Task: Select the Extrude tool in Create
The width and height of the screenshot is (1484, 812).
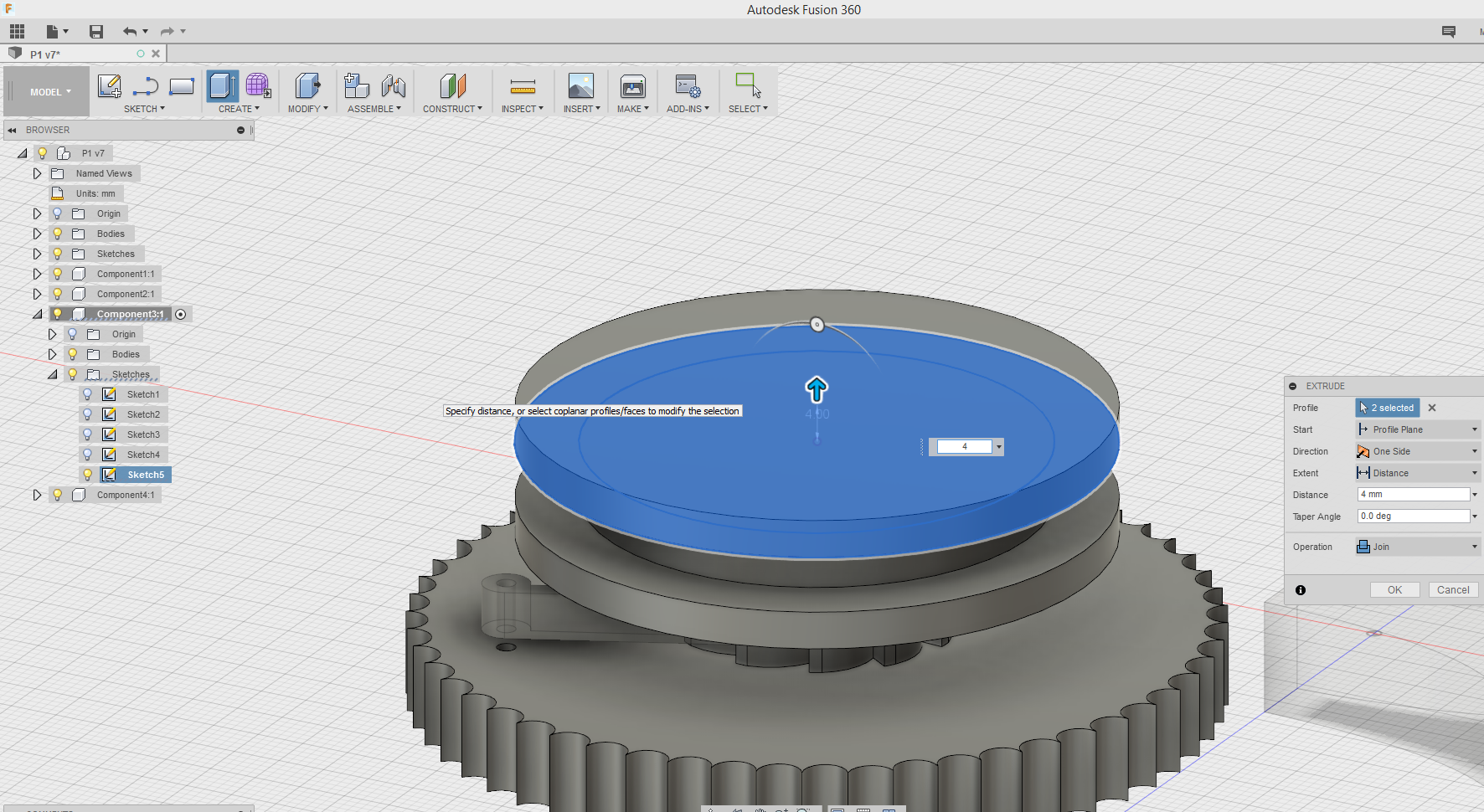Action: click(x=222, y=86)
